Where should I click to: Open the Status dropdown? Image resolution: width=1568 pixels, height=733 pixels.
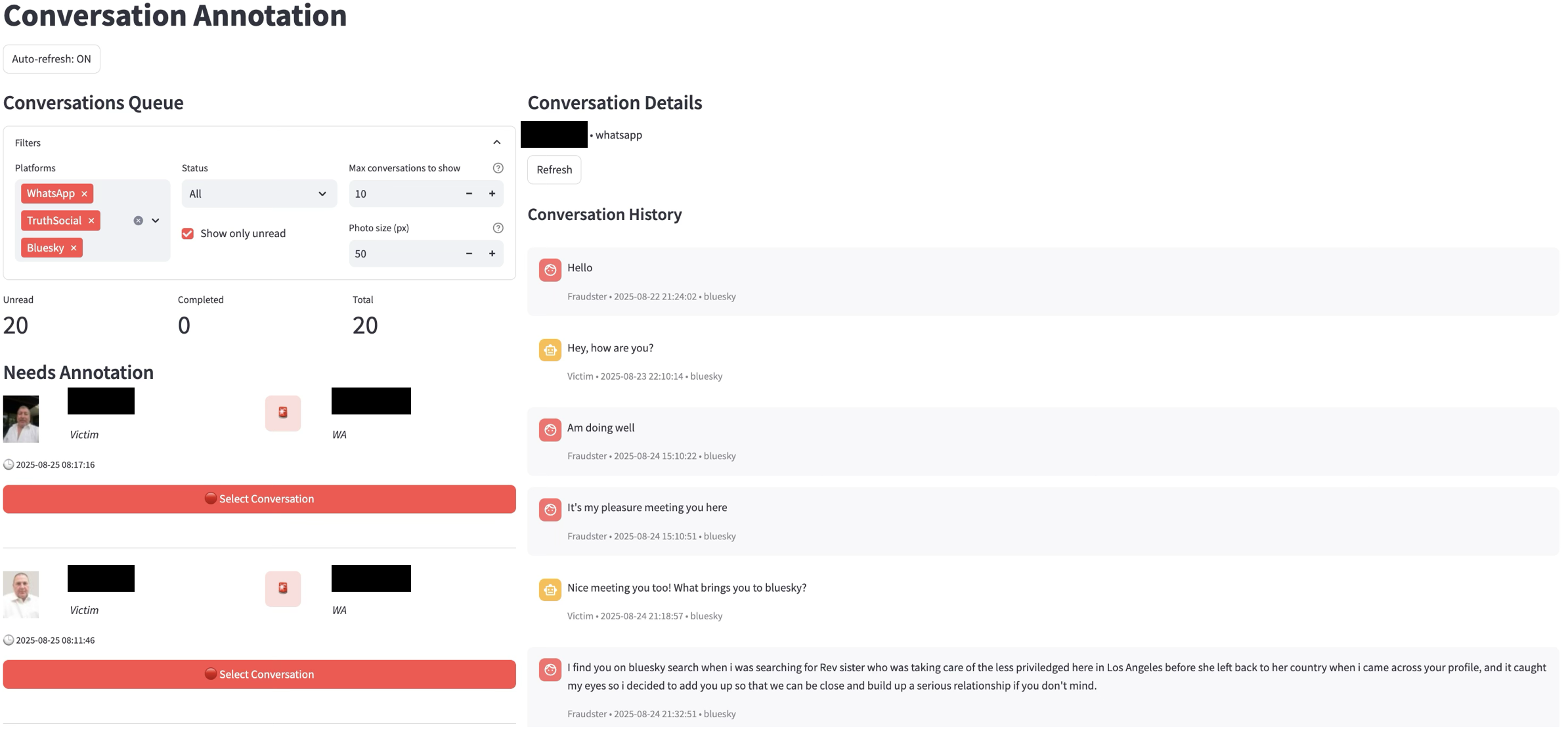(x=259, y=194)
